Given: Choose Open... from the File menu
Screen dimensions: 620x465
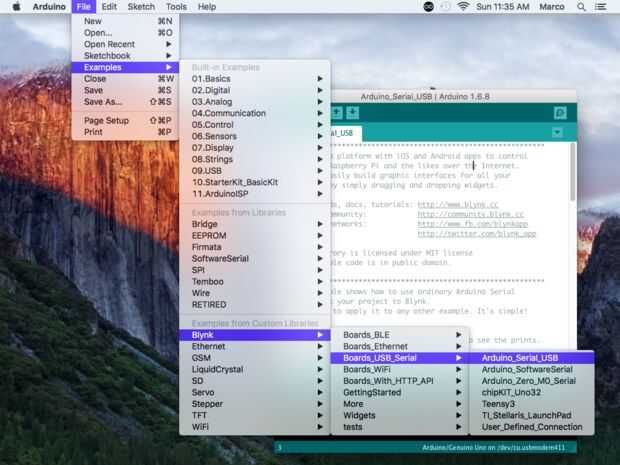Looking at the screenshot, I should 125,33.
